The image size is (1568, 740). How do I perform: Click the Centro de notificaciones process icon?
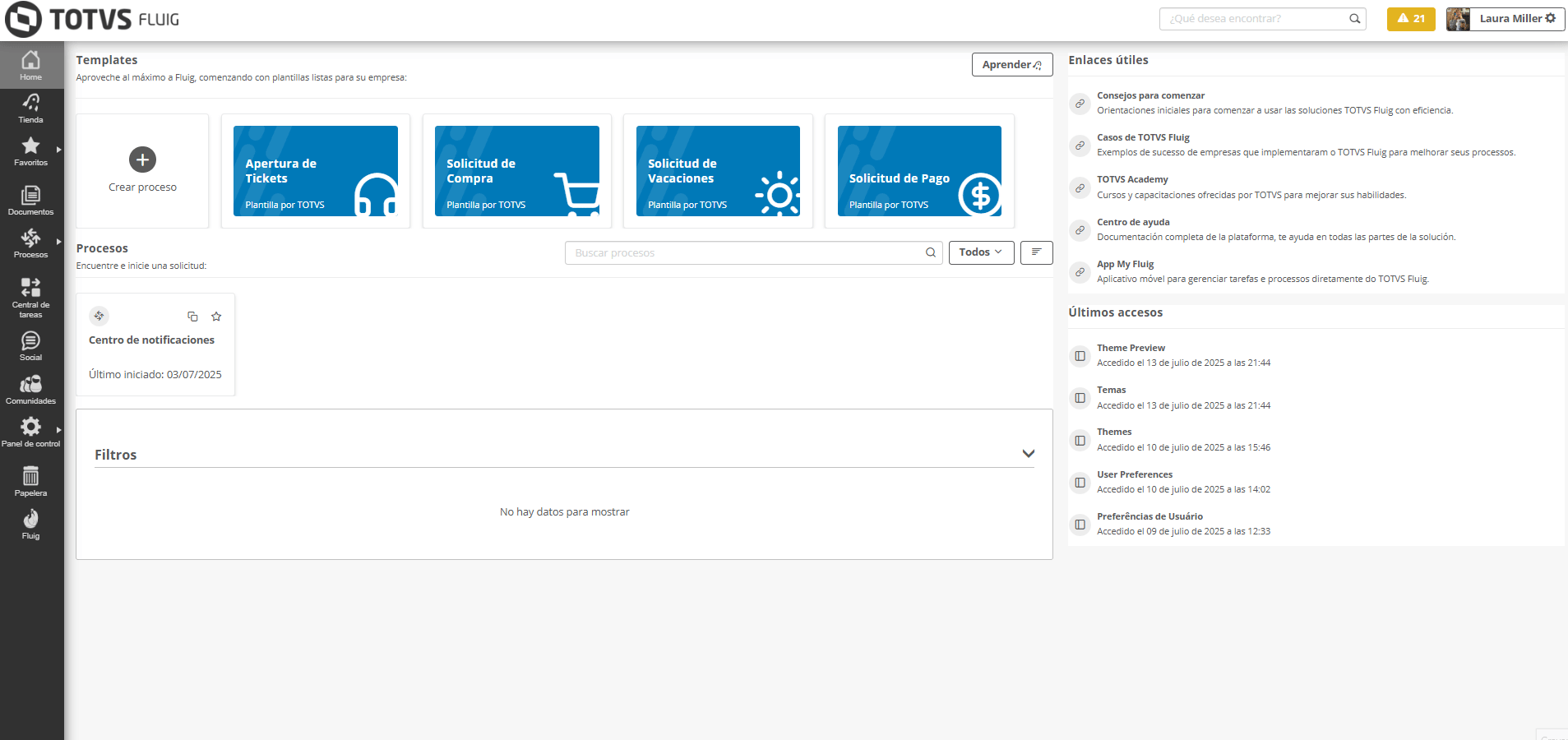click(99, 316)
